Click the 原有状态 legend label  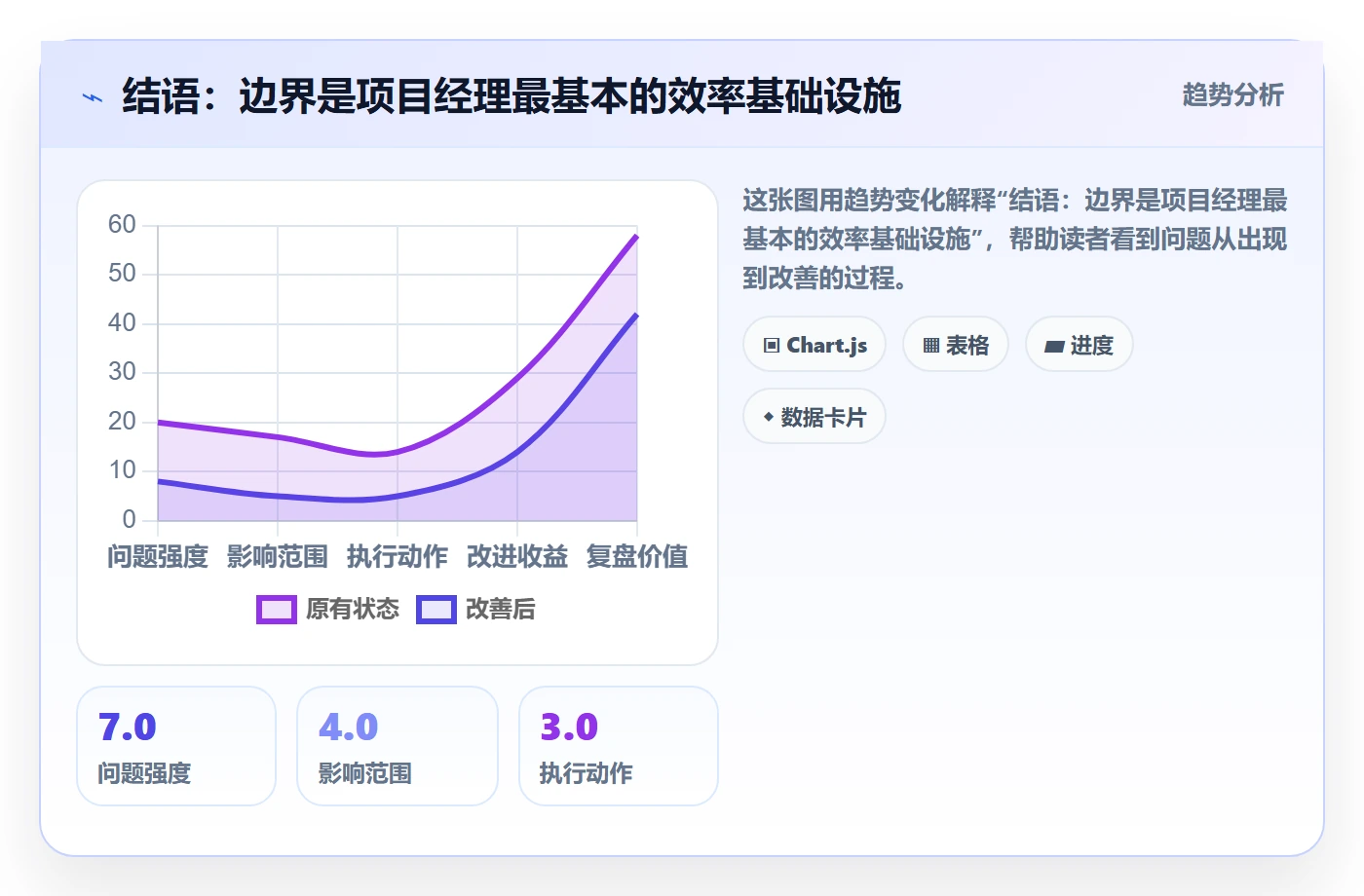click(353, 610)
